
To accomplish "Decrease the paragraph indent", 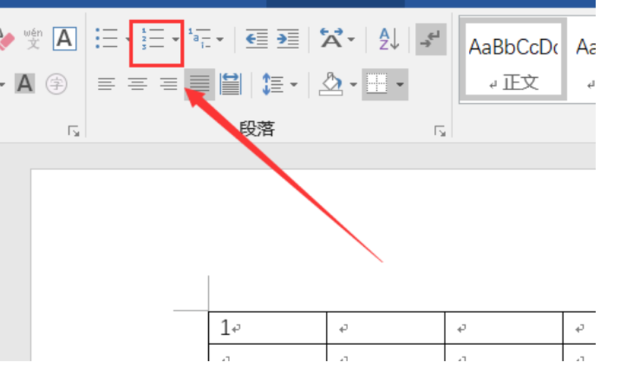I will (257, 39).
